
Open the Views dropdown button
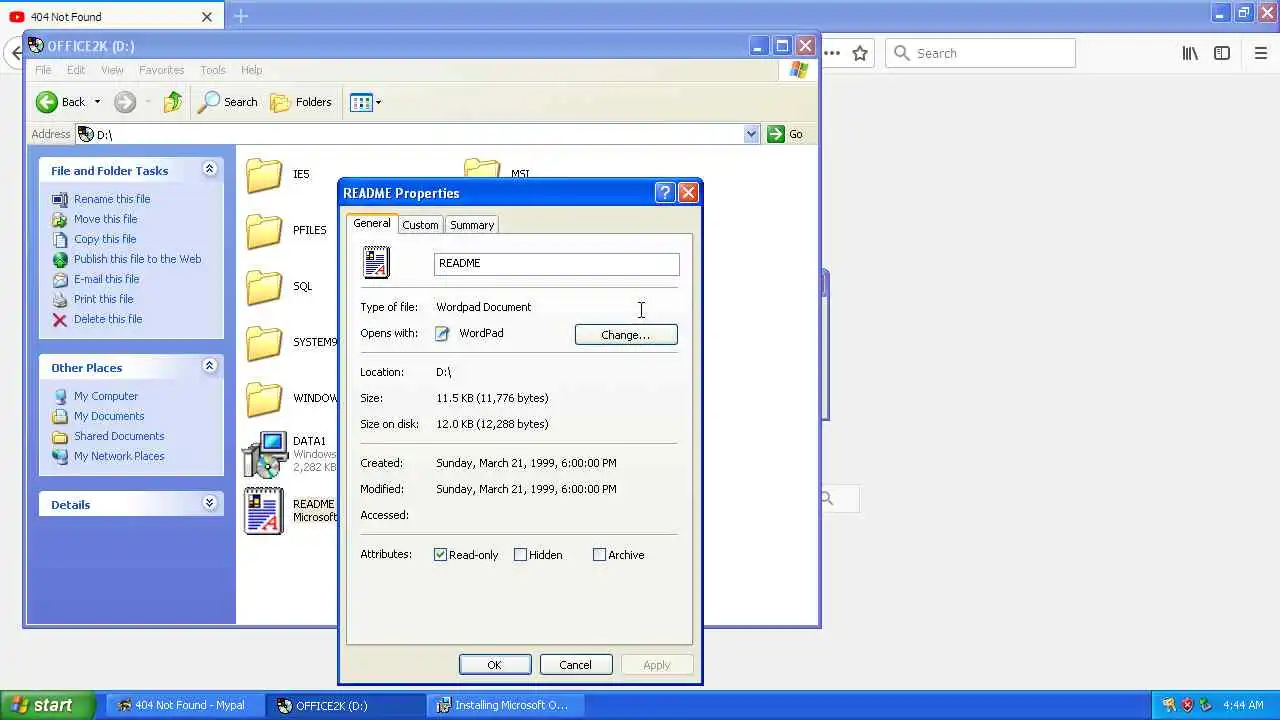[366, 102]
